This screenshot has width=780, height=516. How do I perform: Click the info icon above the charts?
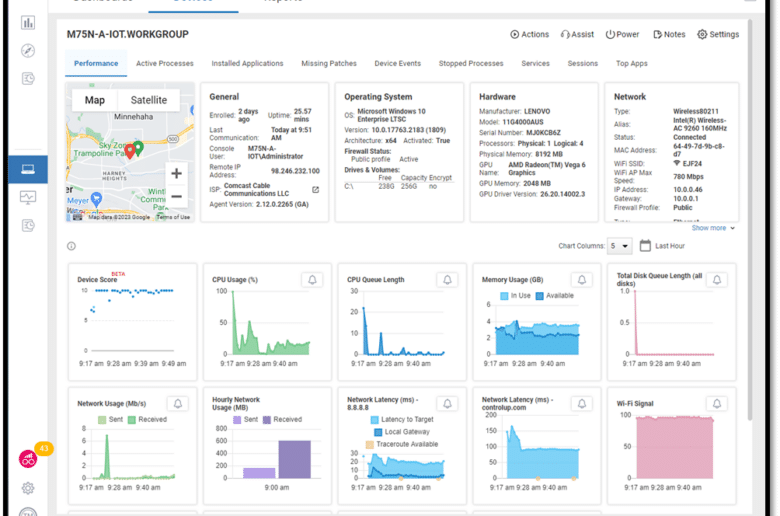72,246
